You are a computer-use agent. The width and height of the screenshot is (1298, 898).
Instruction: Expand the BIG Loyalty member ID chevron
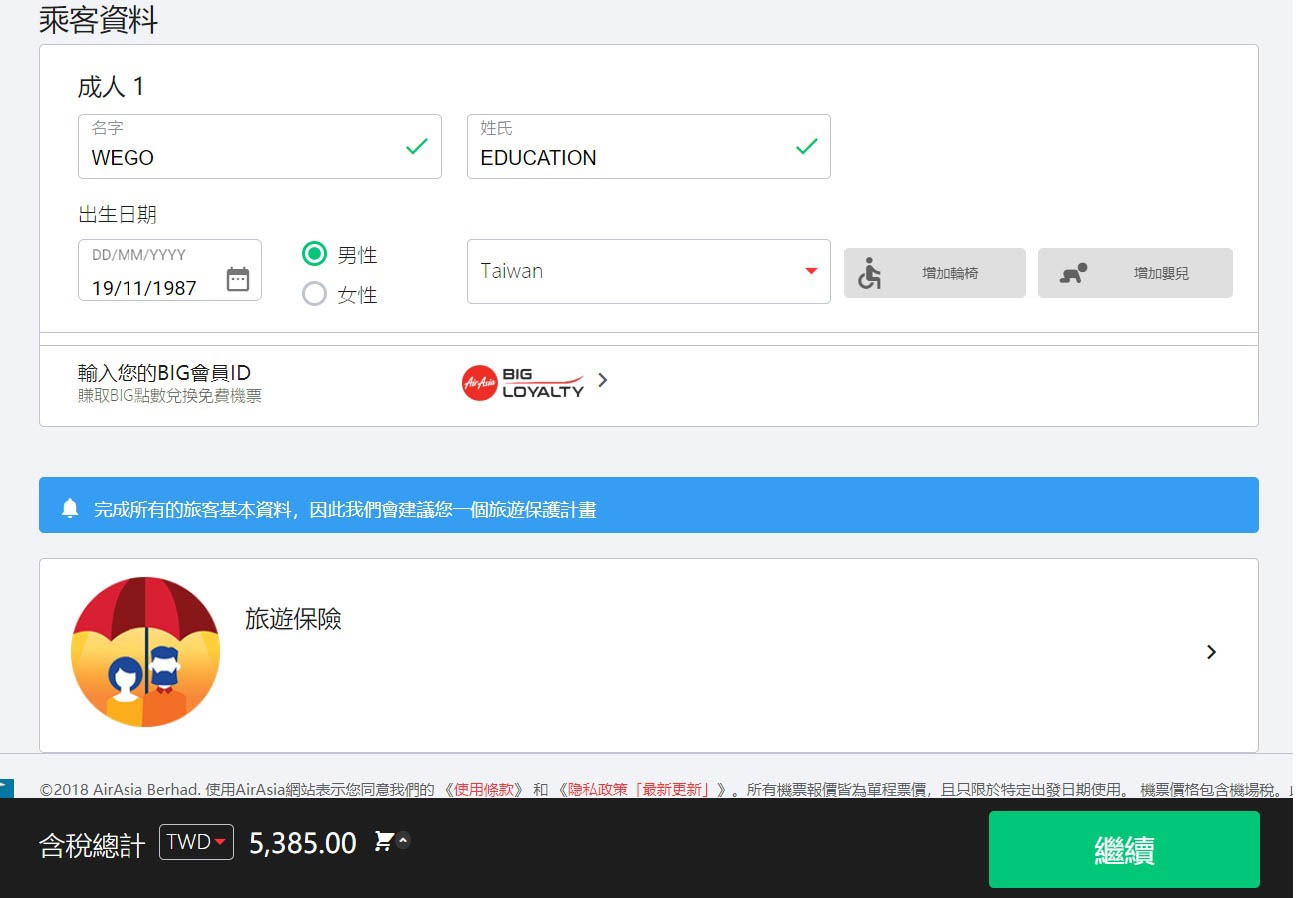pos(602,380)
